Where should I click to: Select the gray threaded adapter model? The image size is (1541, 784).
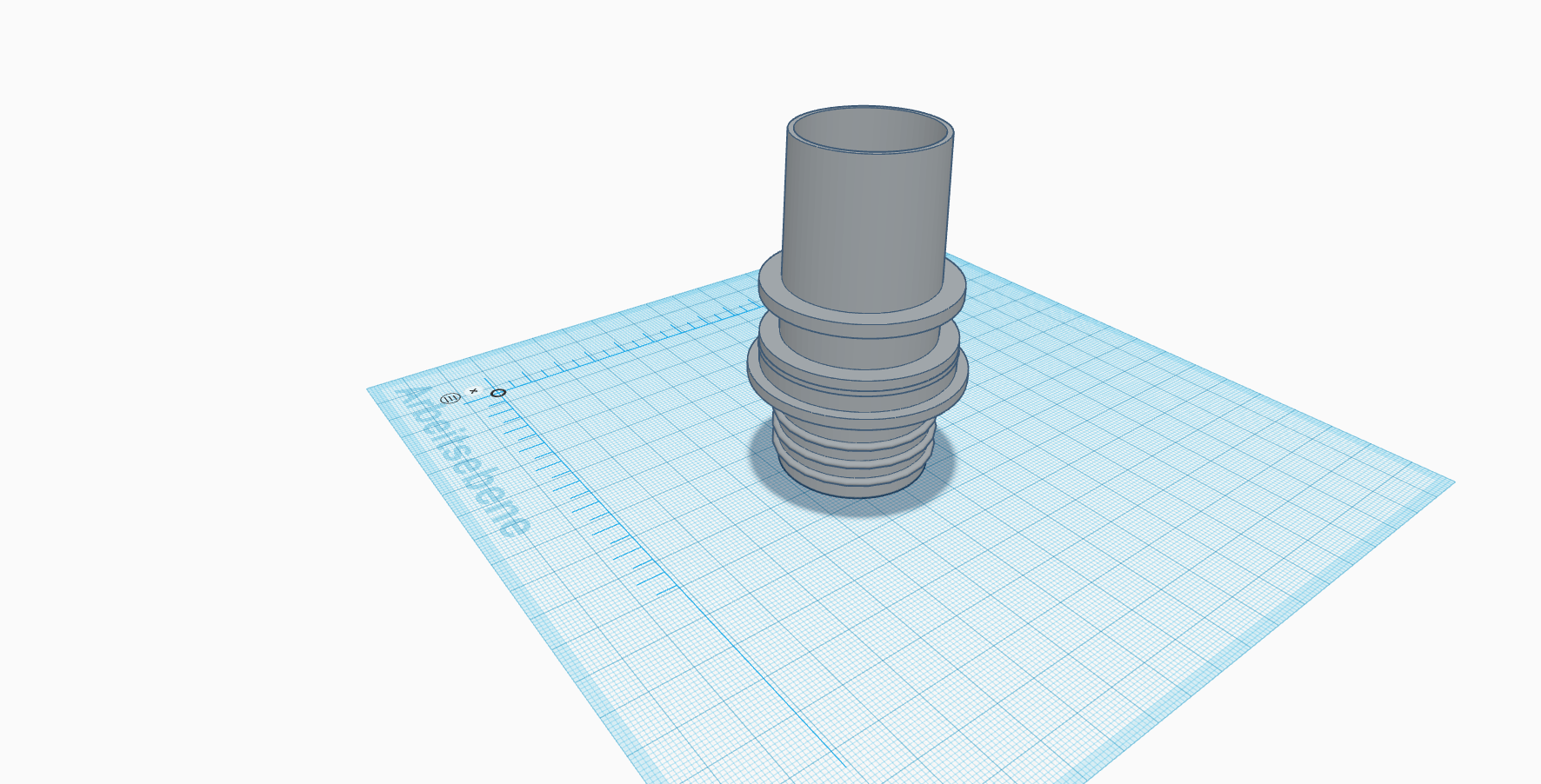(x=858, y=302)
